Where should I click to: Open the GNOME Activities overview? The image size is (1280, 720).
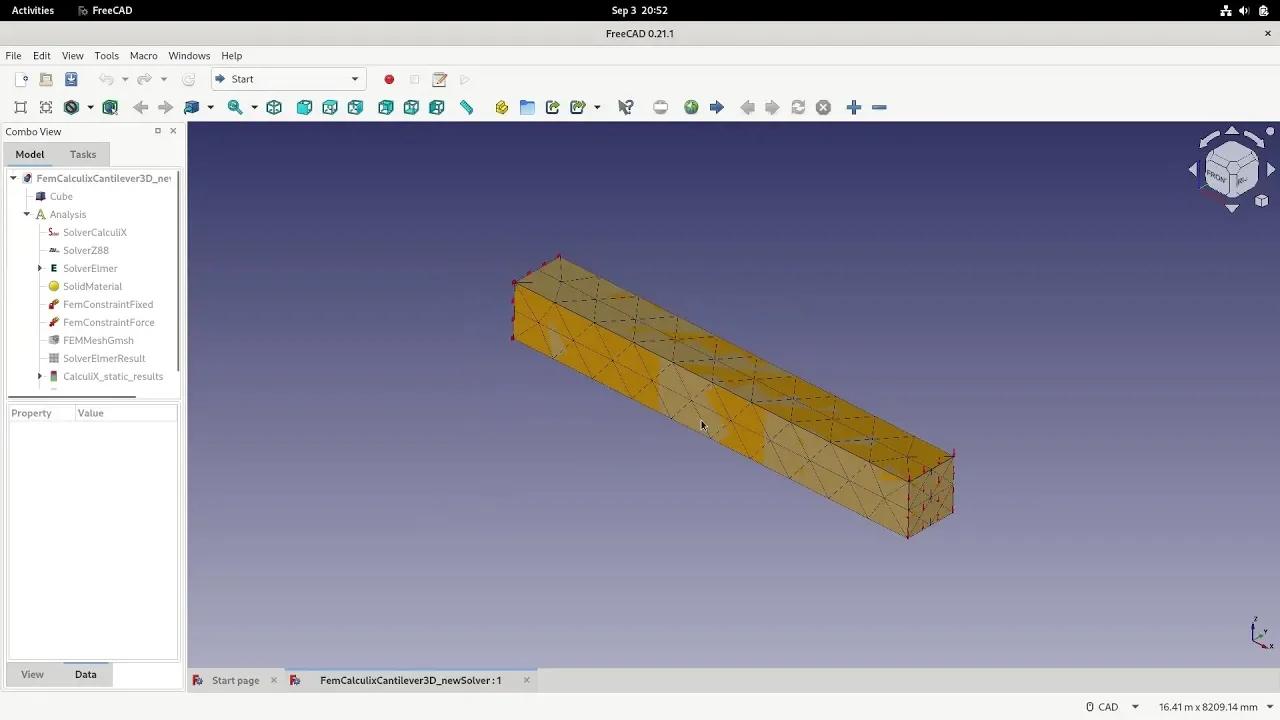(x=33, y=10)
